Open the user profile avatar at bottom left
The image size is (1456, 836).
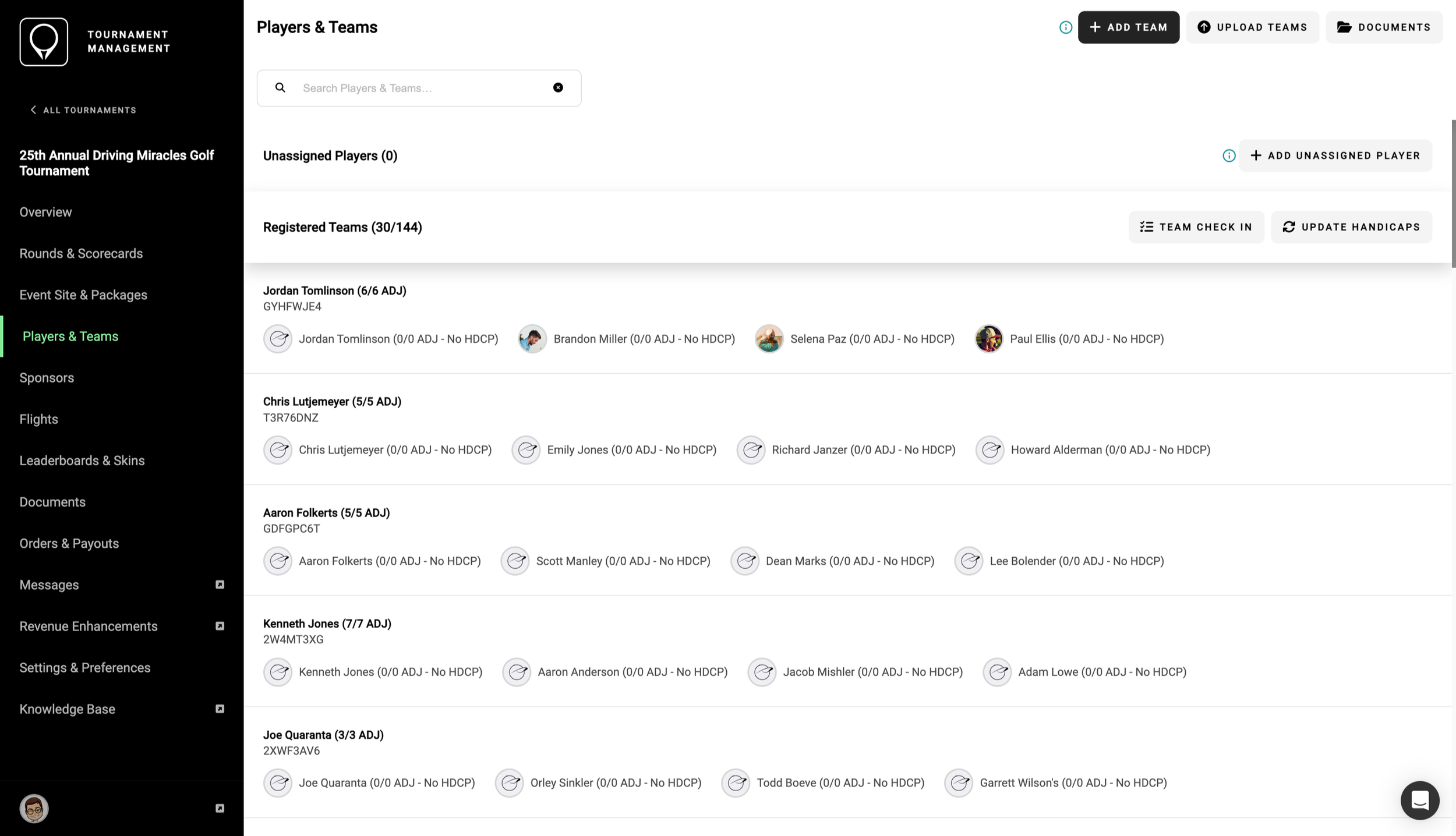pyautogui.click(x=34, y=808)
